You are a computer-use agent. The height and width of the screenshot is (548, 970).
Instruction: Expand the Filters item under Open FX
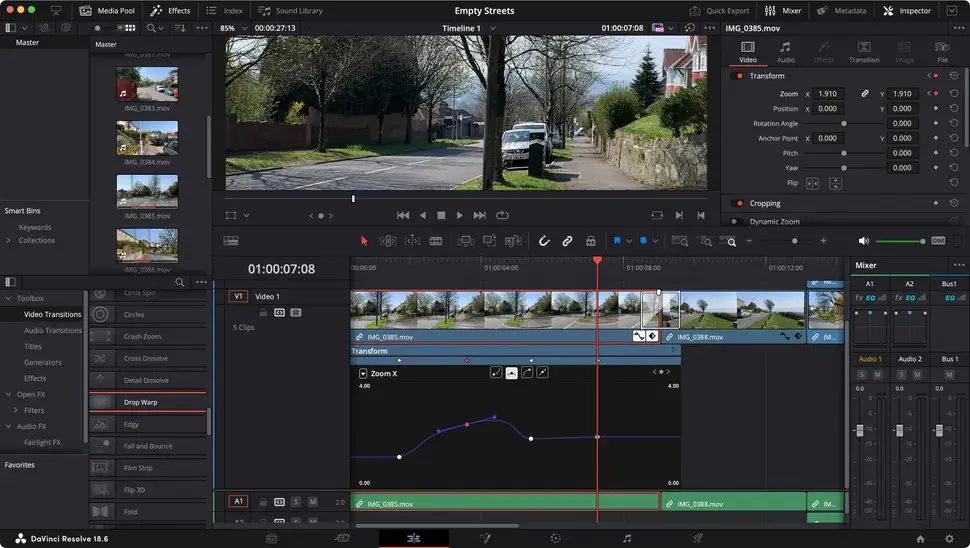coord(16,410)
